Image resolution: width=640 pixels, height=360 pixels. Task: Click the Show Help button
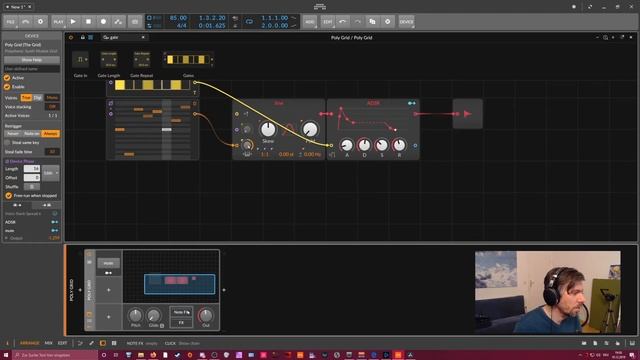(x=32, y=60)
